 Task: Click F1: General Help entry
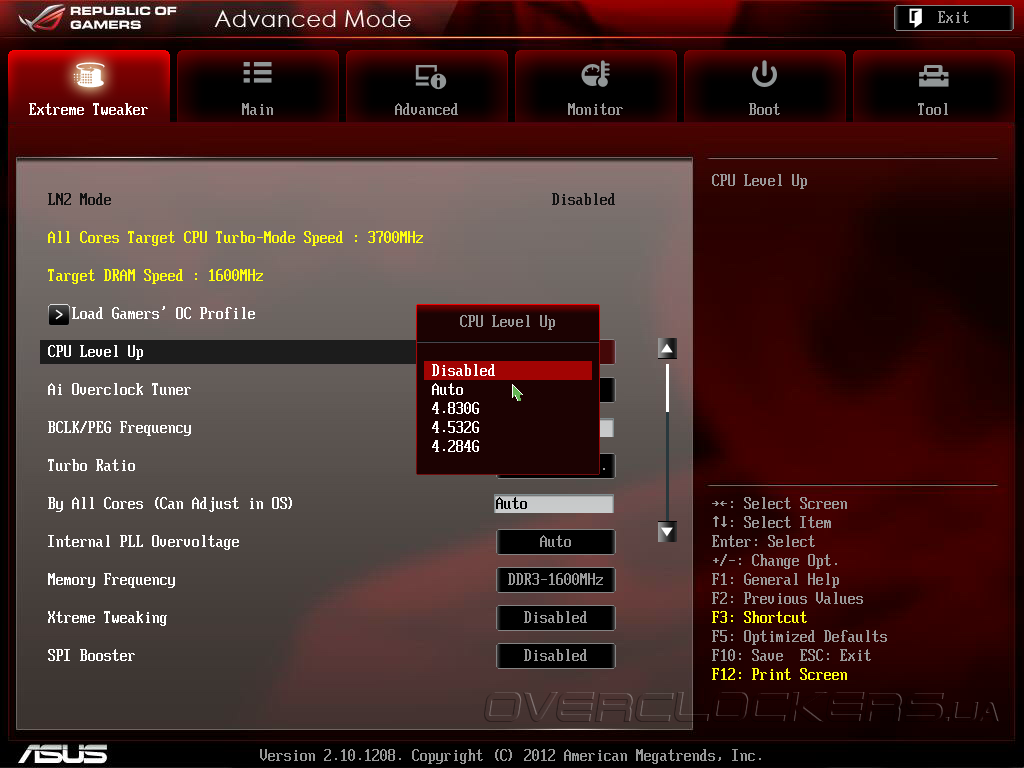(775, 580)
